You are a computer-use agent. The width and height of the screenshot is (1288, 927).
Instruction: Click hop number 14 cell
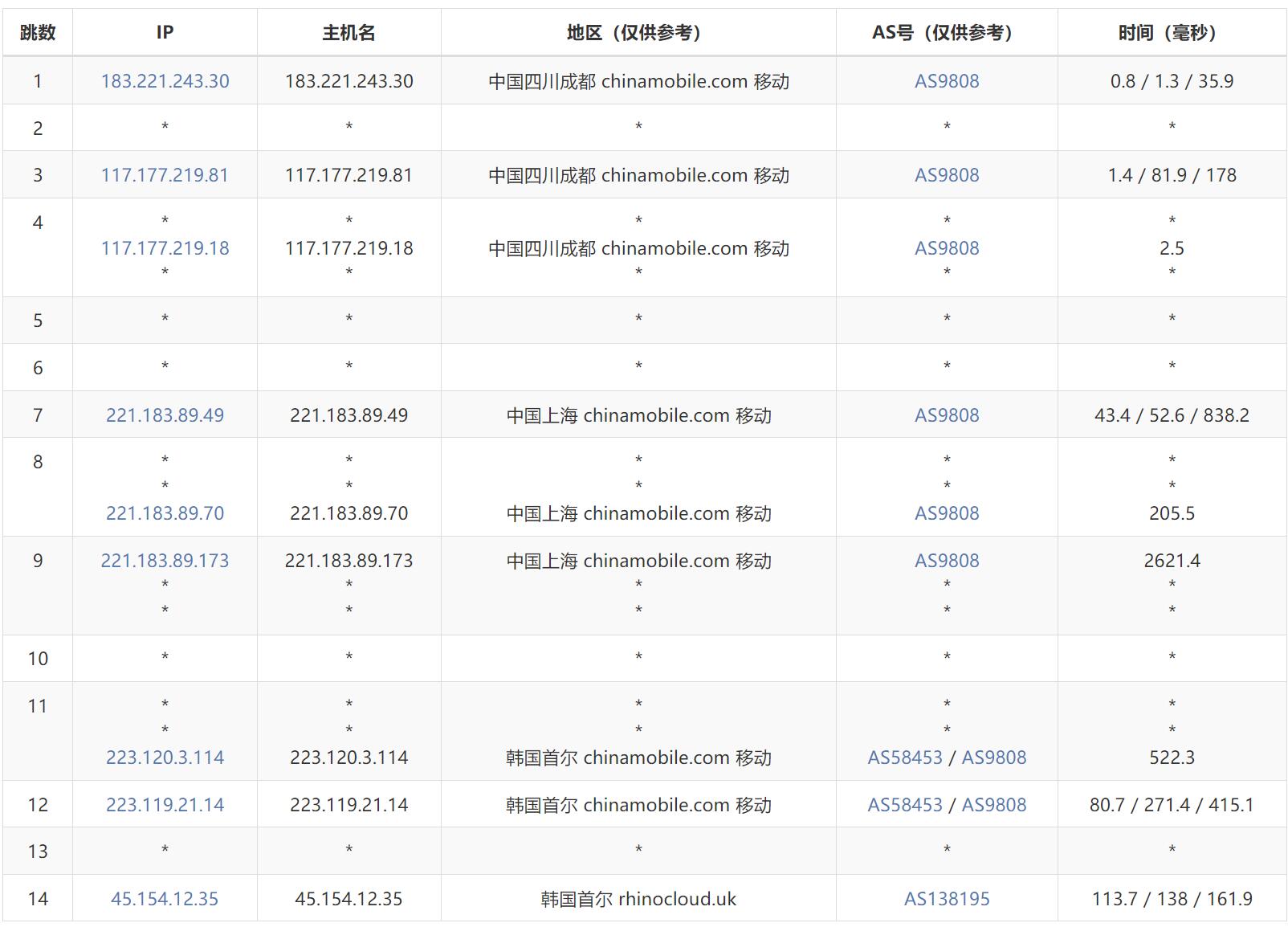point(38,899)
